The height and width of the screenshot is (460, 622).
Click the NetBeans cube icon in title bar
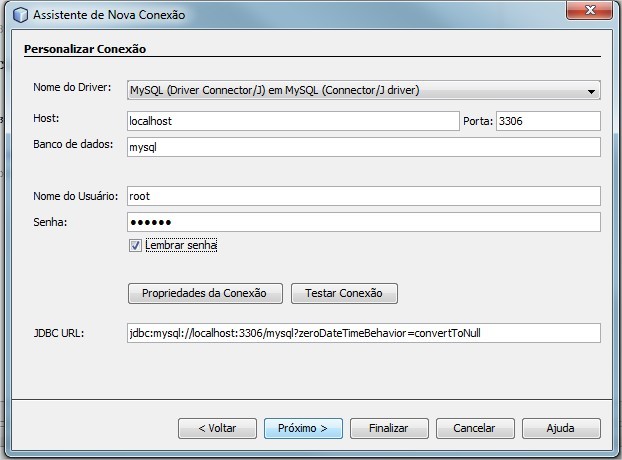point(20,15)
